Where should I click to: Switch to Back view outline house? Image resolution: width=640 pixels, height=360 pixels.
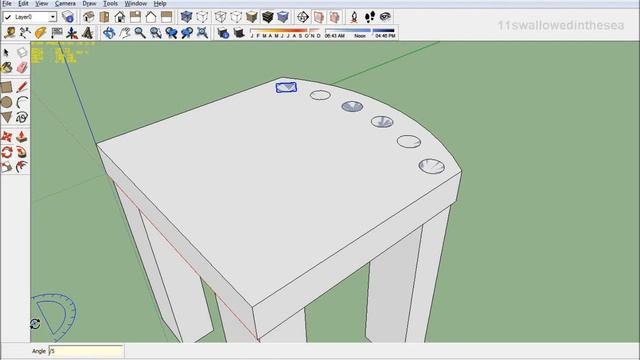click(151, 17)
